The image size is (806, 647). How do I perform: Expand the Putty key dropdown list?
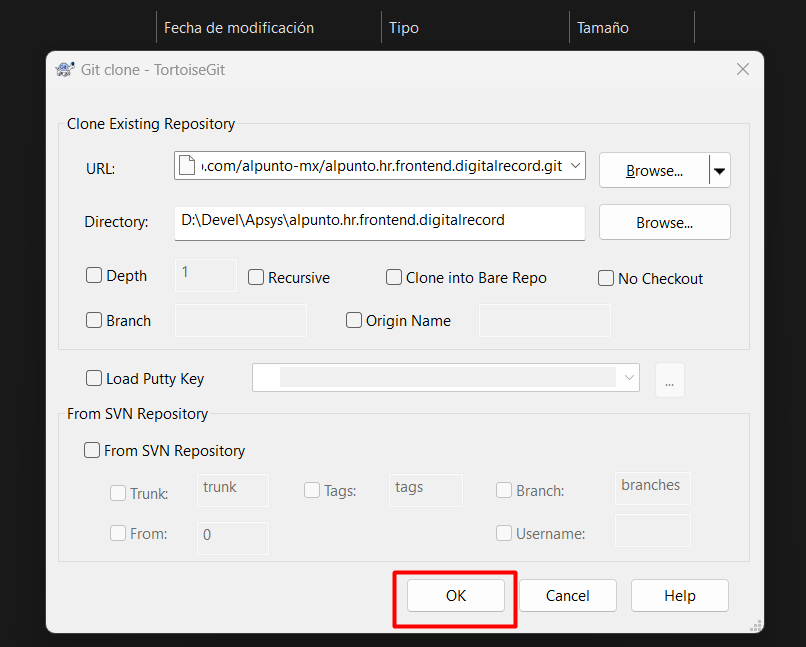[x=629, y=378]
